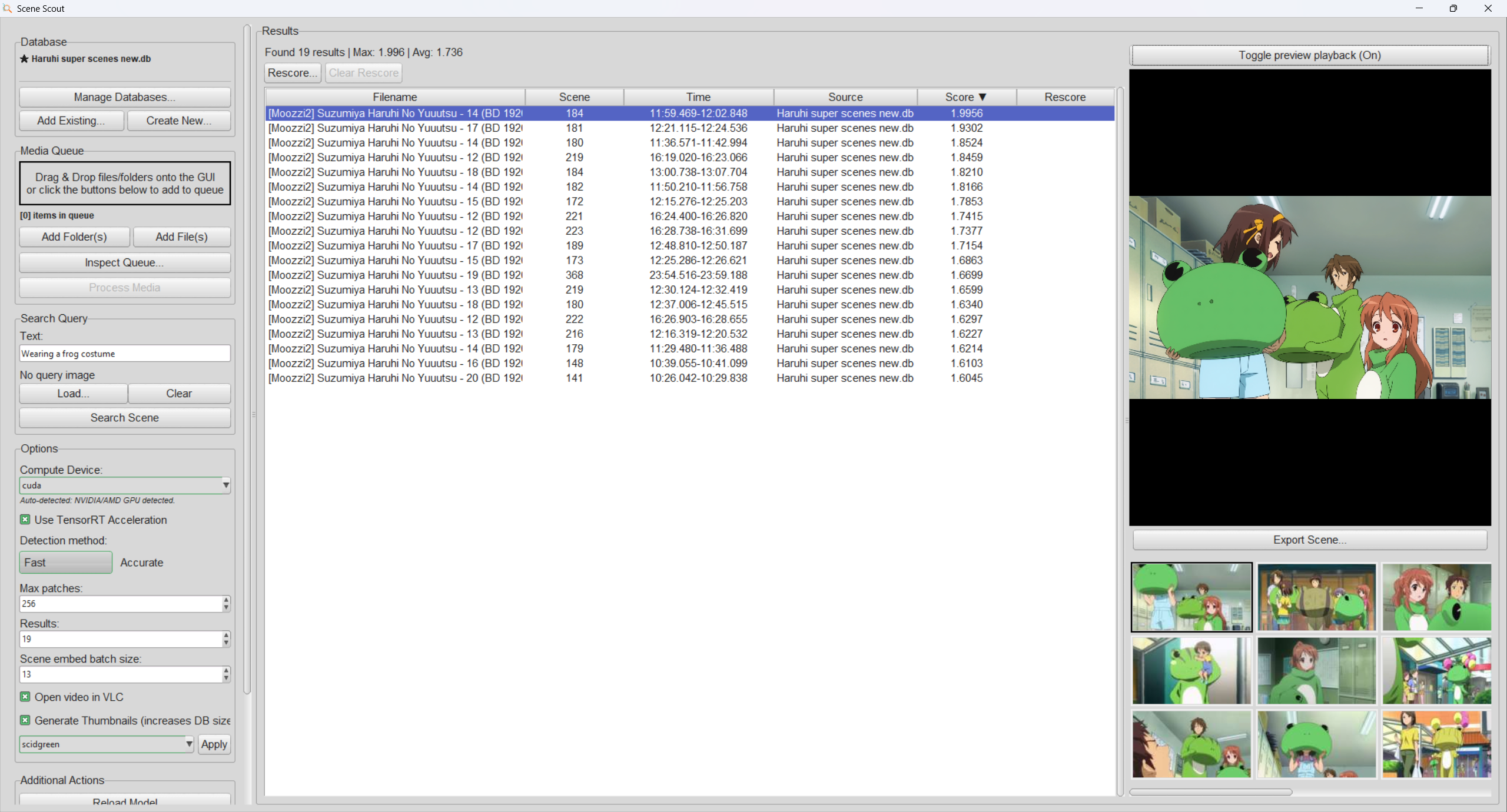Click the drag and drop media queue area

125,184
